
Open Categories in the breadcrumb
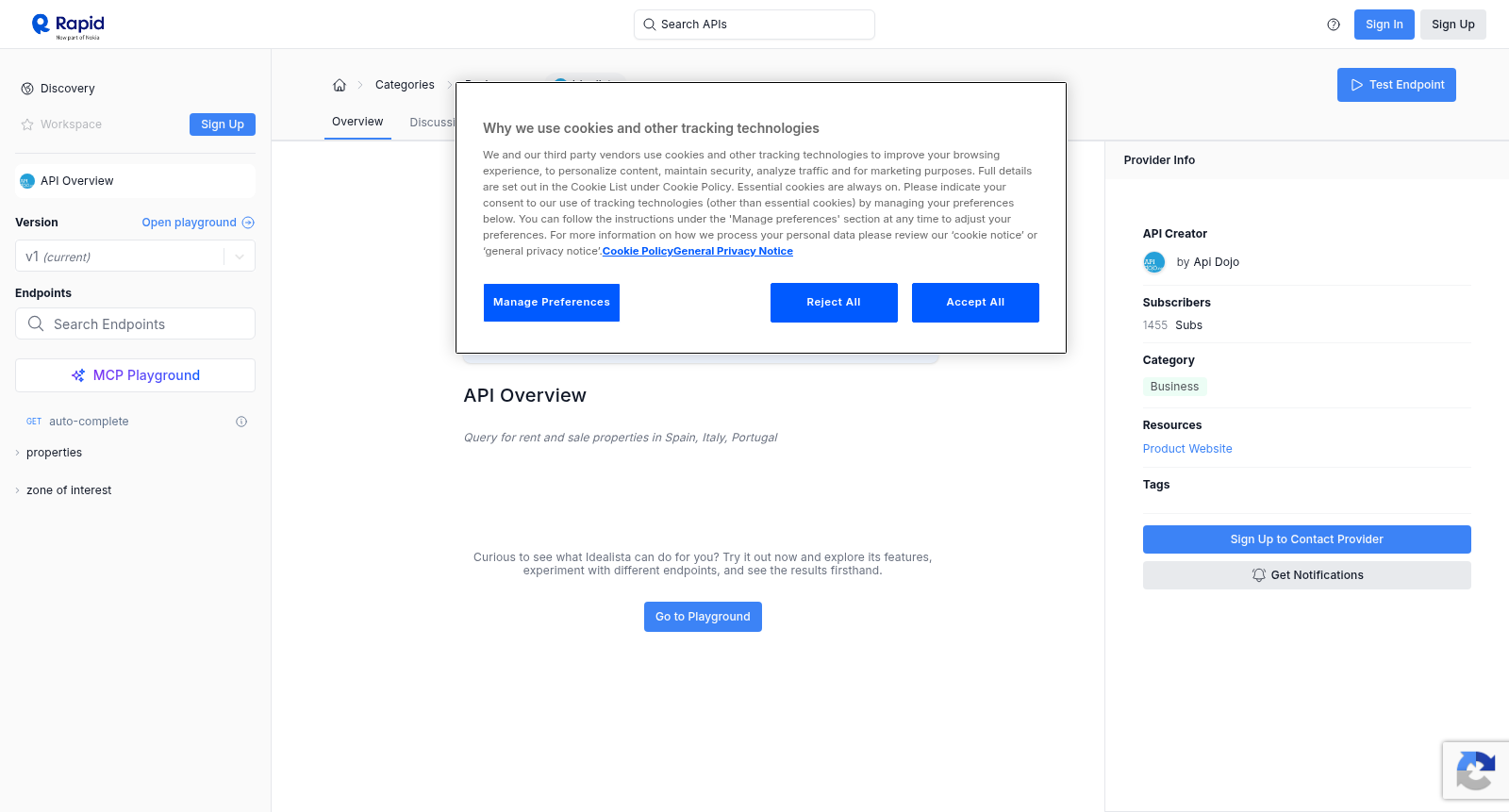pos(405,85)
